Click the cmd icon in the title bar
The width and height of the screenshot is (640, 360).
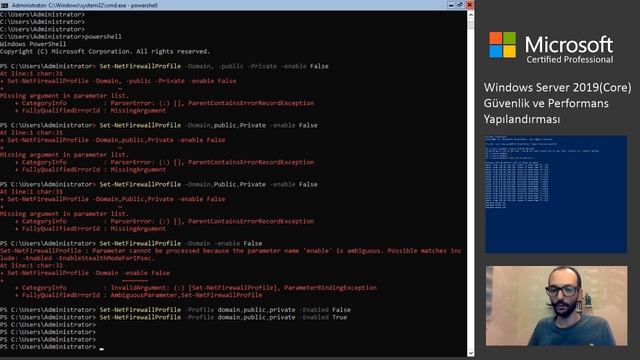(4, 5)
